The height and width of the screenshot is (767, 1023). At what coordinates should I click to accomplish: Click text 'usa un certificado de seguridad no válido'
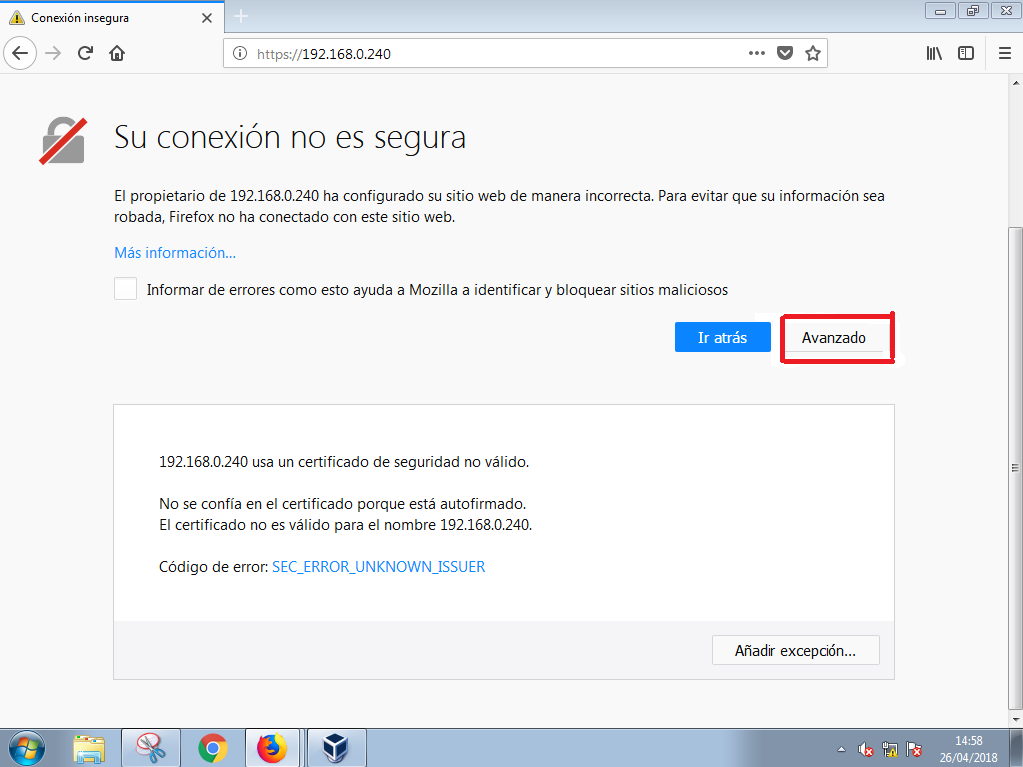tap(390, 462)
